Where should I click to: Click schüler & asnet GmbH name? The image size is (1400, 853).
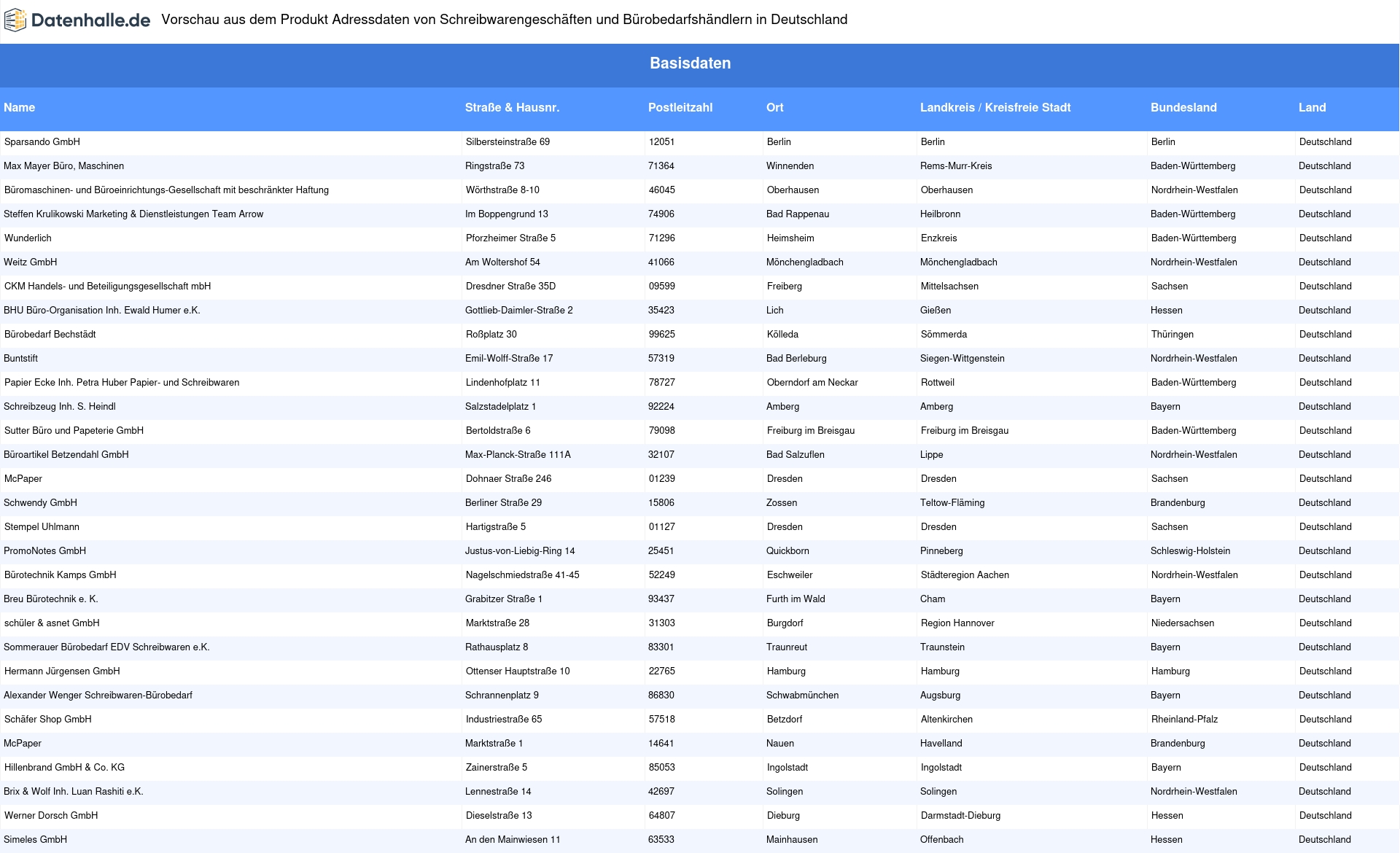pyautogui.click(x=52, y=623)
